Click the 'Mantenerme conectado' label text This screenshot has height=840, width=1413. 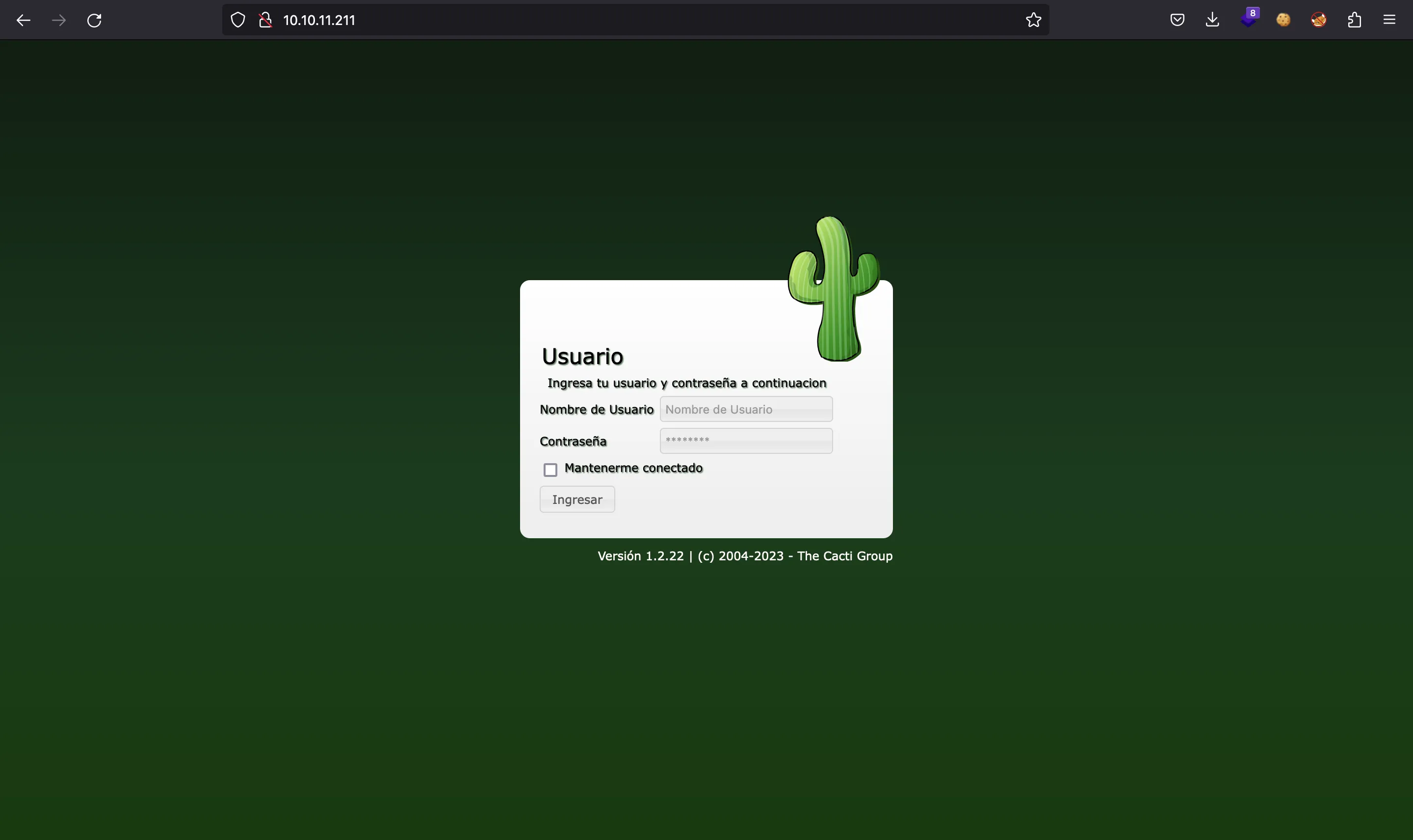coord(633,468)
